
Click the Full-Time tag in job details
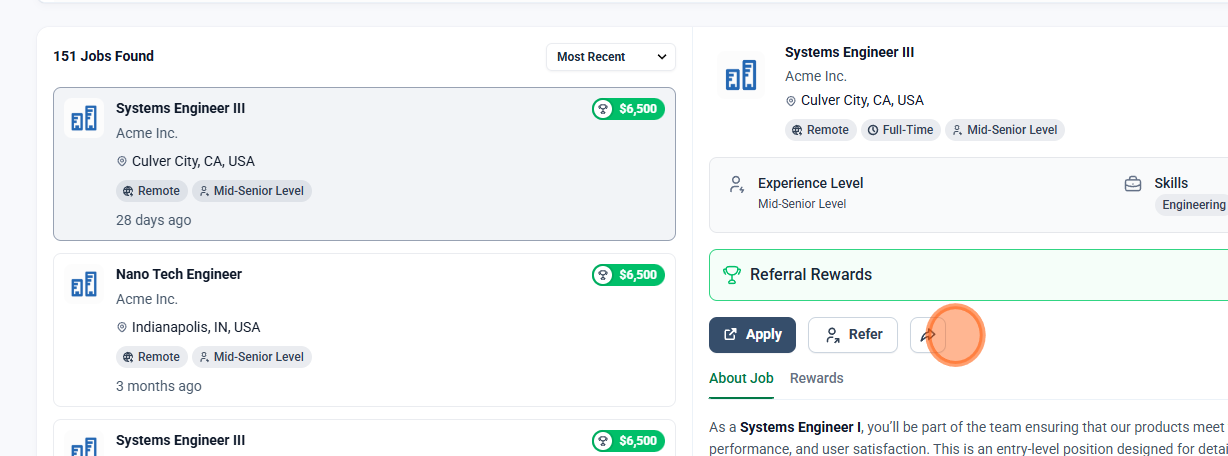(900, 130)
